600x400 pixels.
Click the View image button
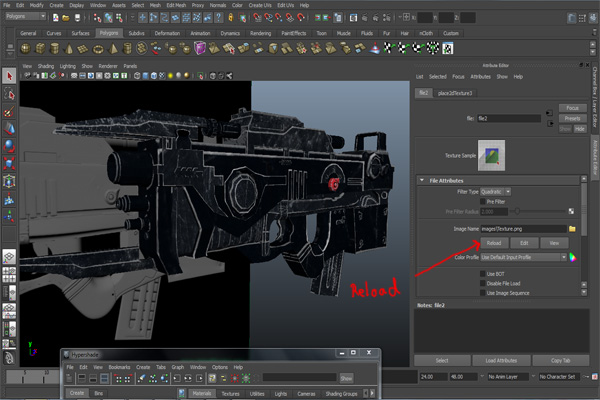554,243
